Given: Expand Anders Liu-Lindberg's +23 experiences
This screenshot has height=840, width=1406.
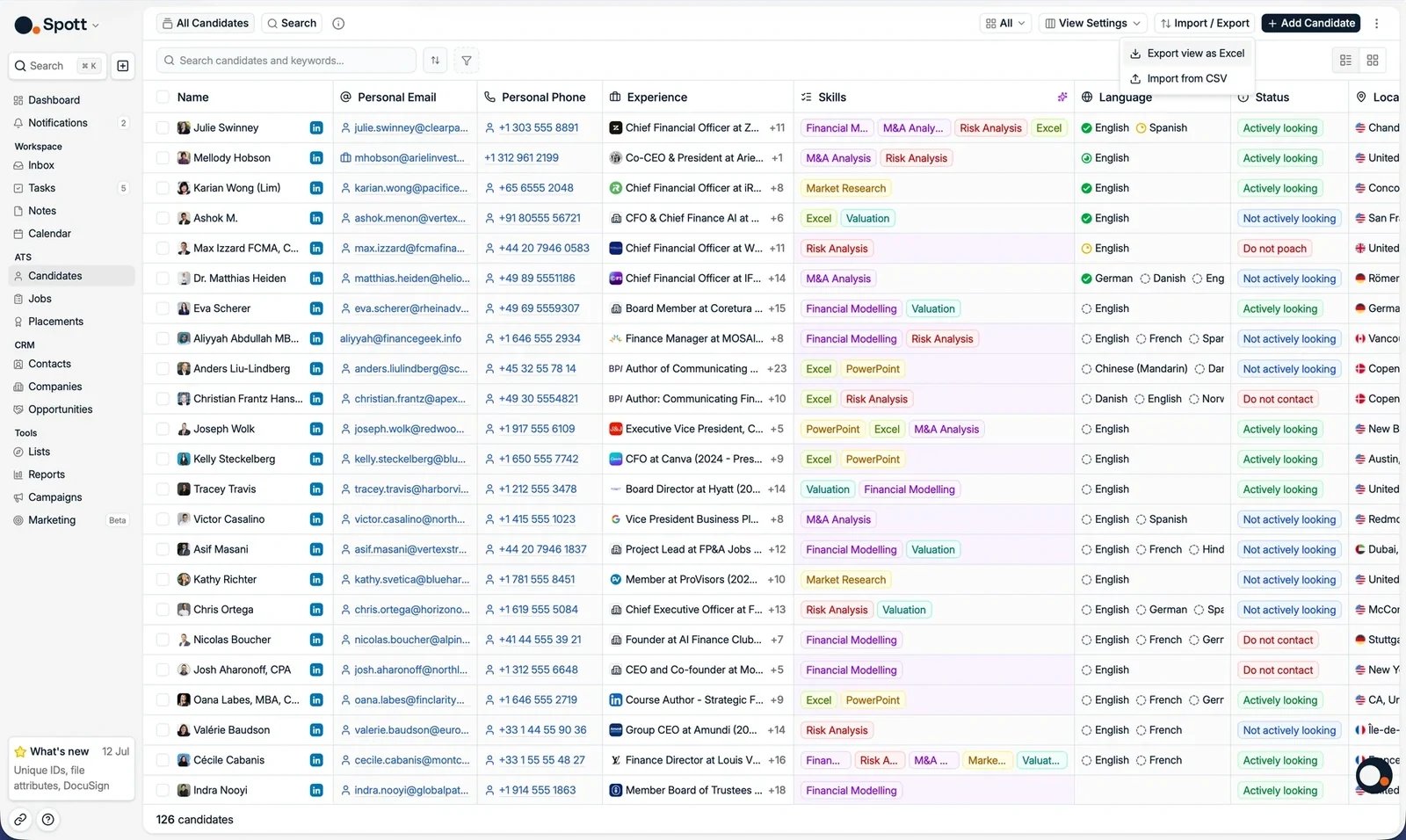Looking at the screenshot, I should point(777,369).
